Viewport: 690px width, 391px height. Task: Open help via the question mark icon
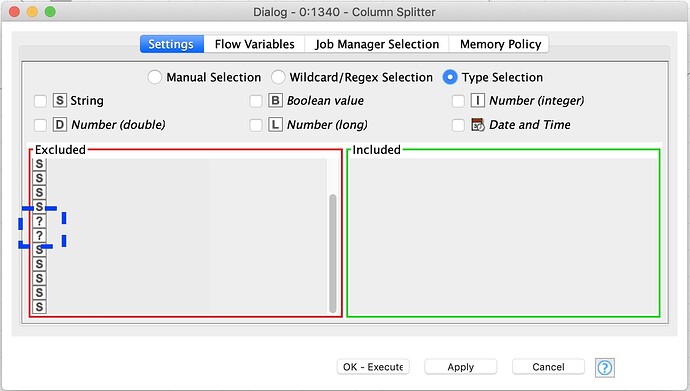pos(605,367)
